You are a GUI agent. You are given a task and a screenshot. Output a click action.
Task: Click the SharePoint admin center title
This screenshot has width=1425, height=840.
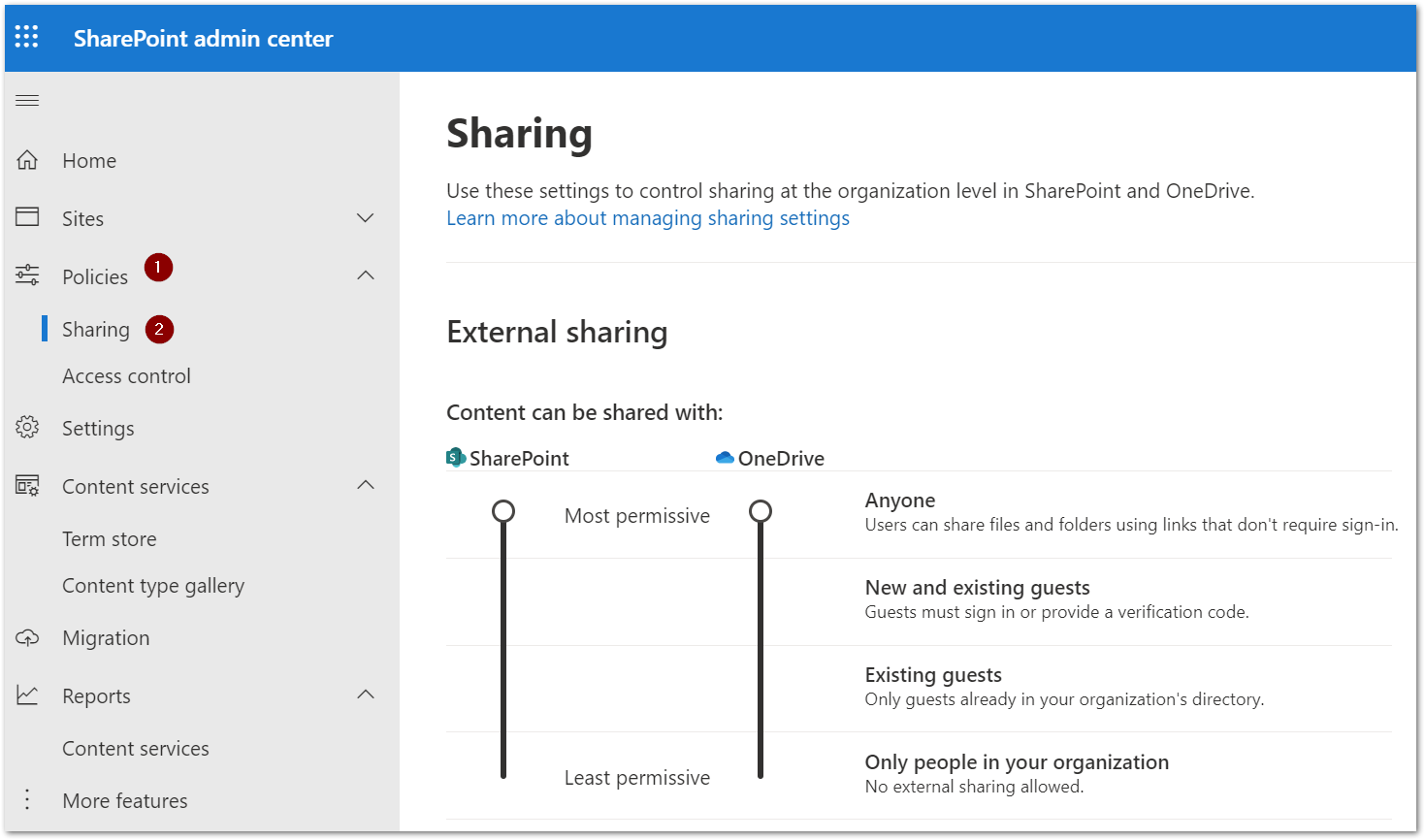click(x=203, y=39)
